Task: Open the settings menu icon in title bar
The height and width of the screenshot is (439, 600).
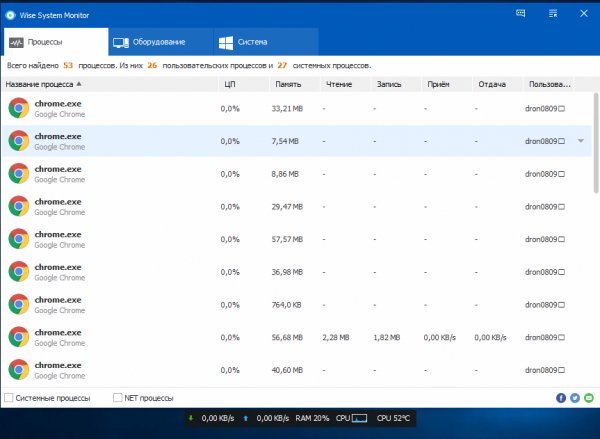Action: 553,14
